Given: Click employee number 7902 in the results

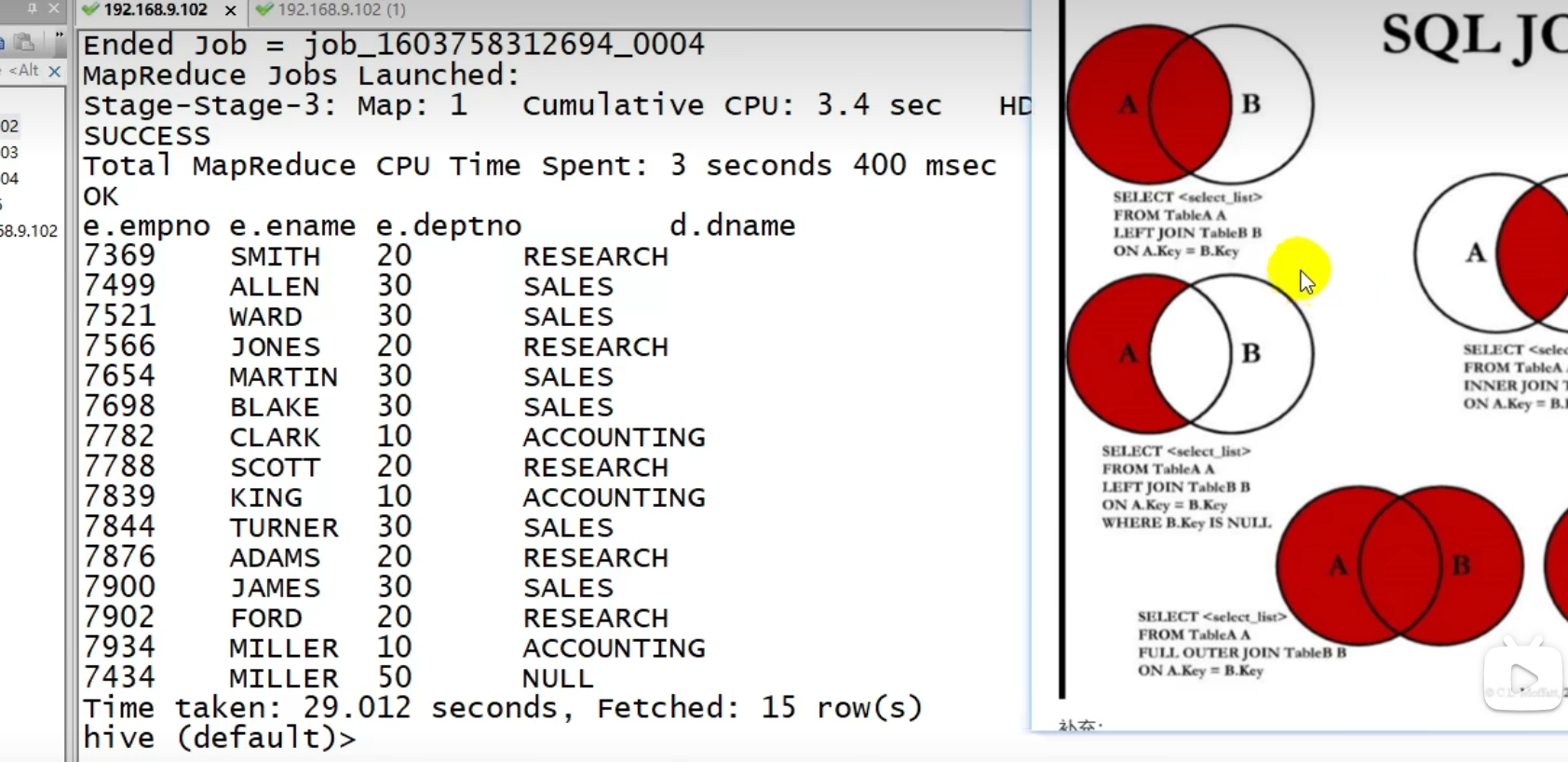Looking at the screenshot, I should [120, 617].
